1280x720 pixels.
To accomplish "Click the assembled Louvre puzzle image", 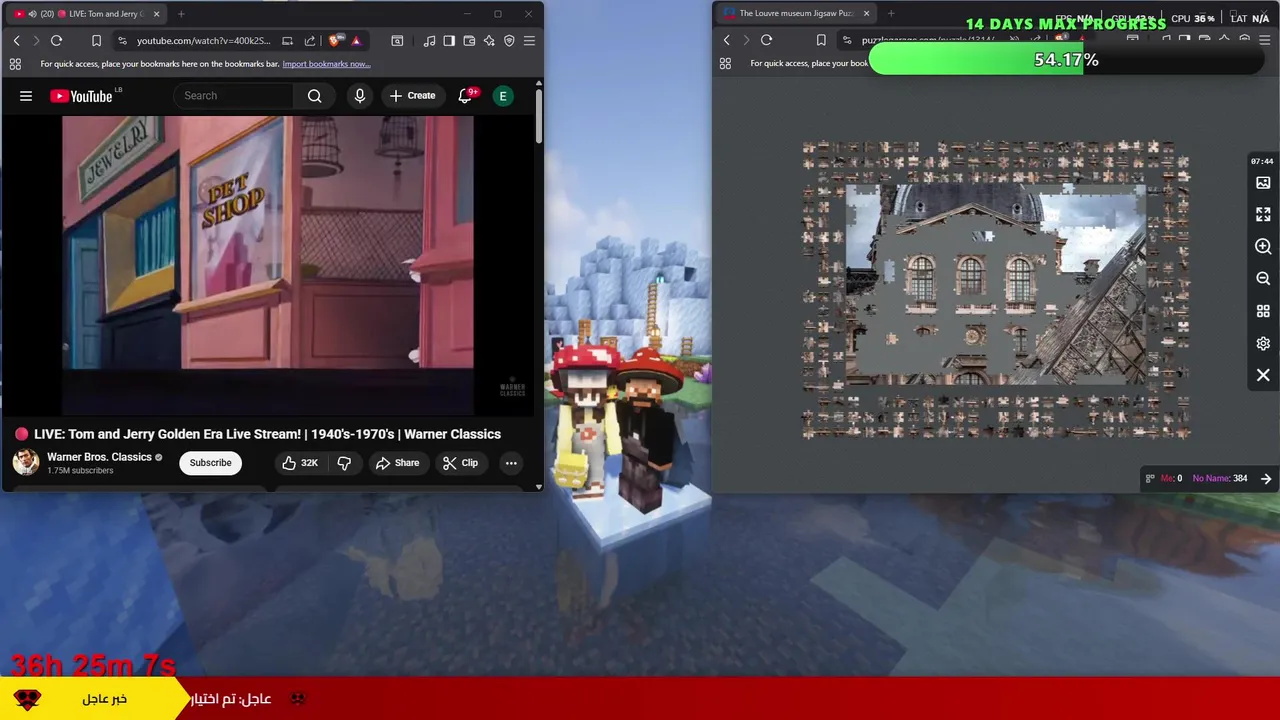I will click(x=996, y=284).
